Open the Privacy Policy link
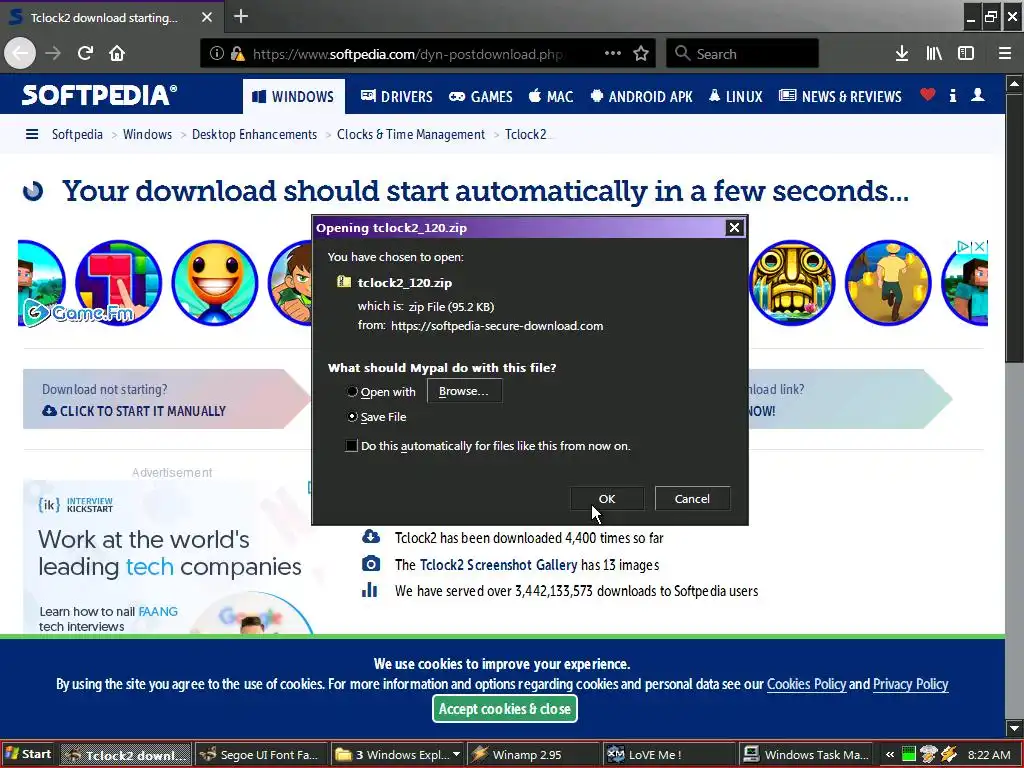Image resolution: width=1024 pixels, height=768 pixels. click(910, 684)
